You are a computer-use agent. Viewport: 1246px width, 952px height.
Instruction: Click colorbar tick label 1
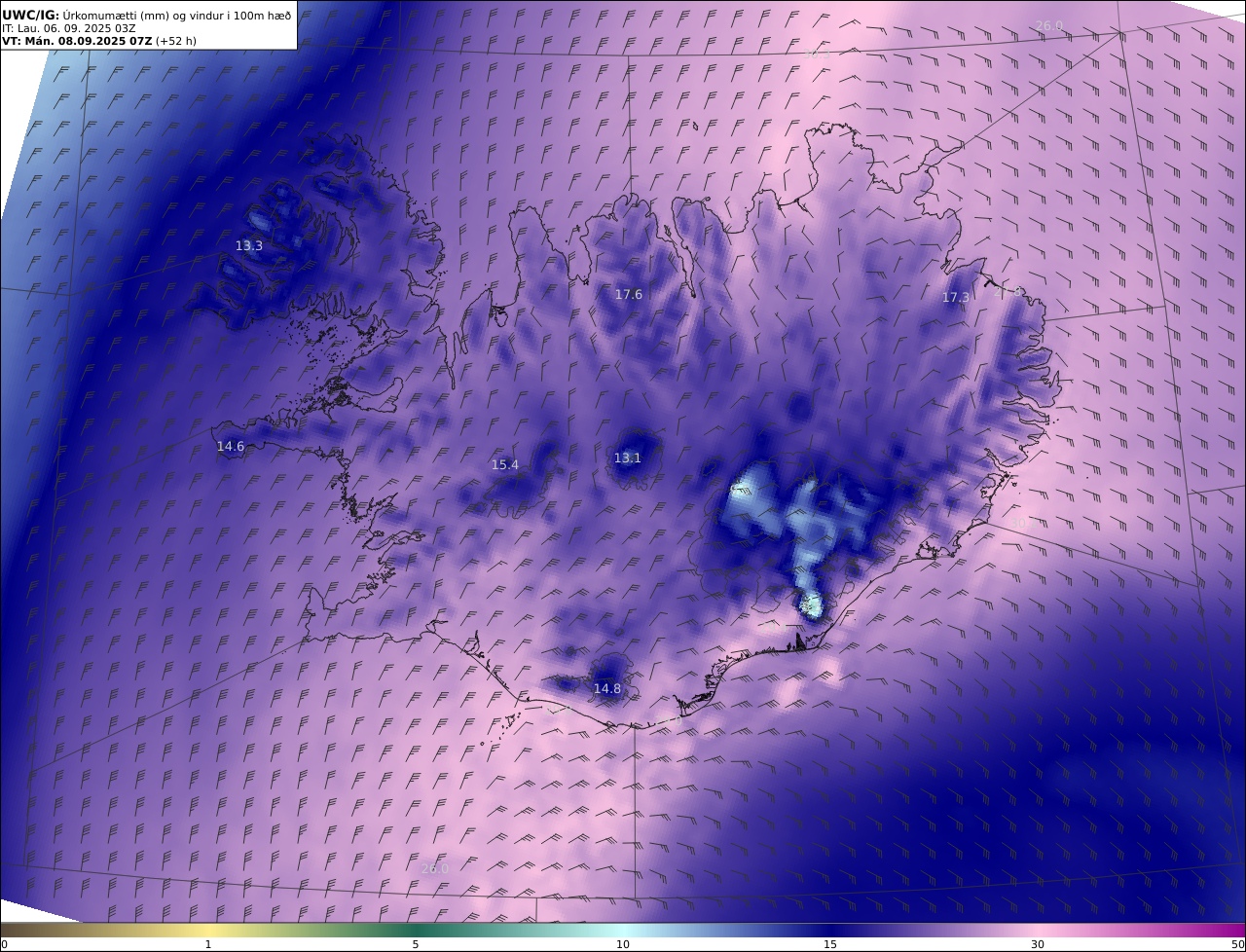208,944
